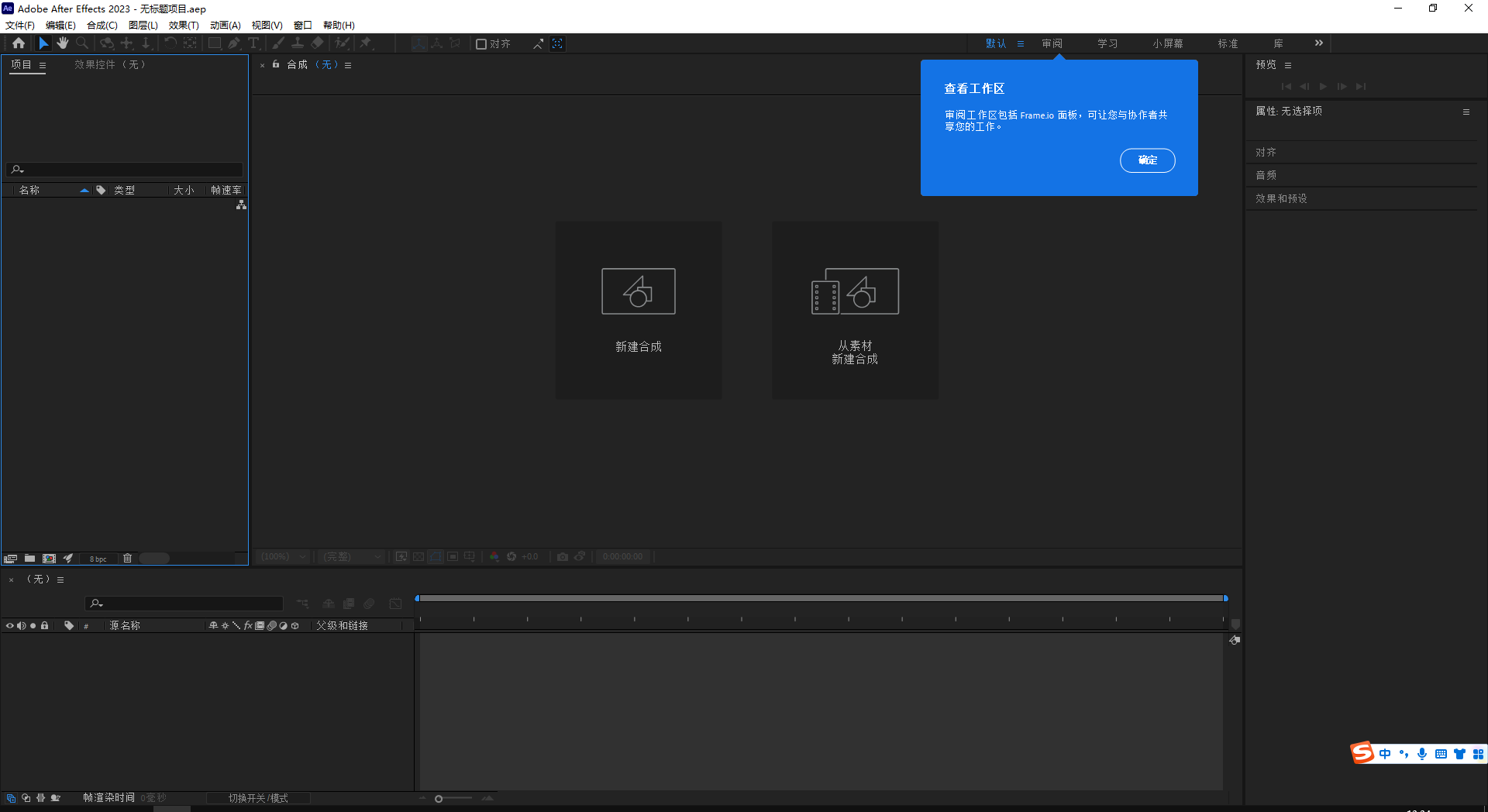Viewport: 1488px width, 812px height.
Task: Open the magnification ratio dropdown showing 100%
Action: point(281,556)
